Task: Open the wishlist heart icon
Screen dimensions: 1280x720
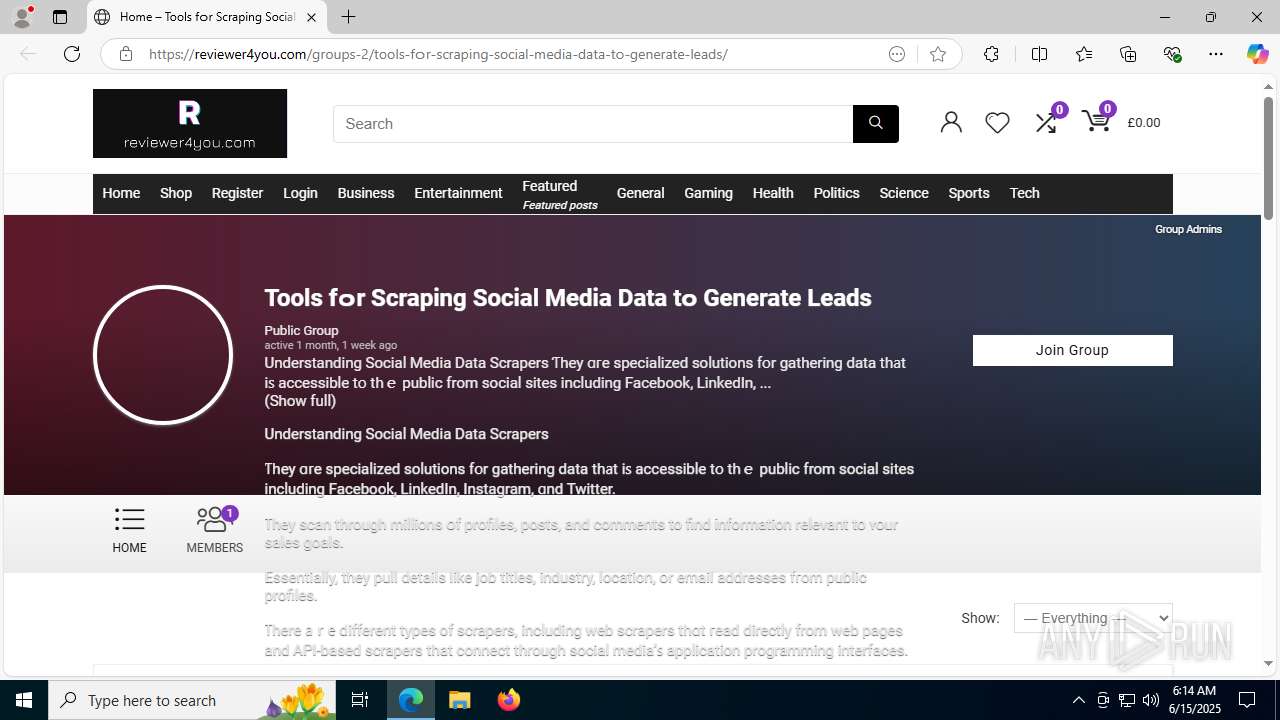Action: point(997,122)
